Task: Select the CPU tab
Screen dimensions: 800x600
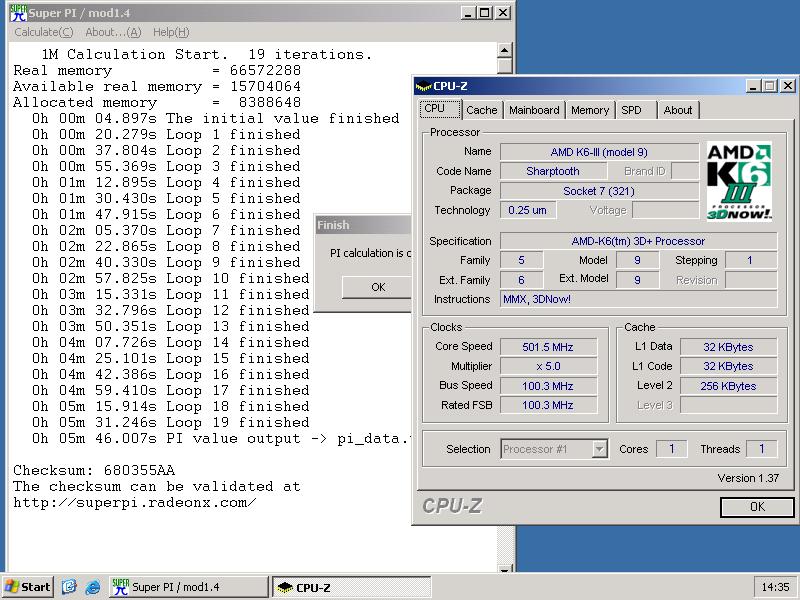Action: 440,109
